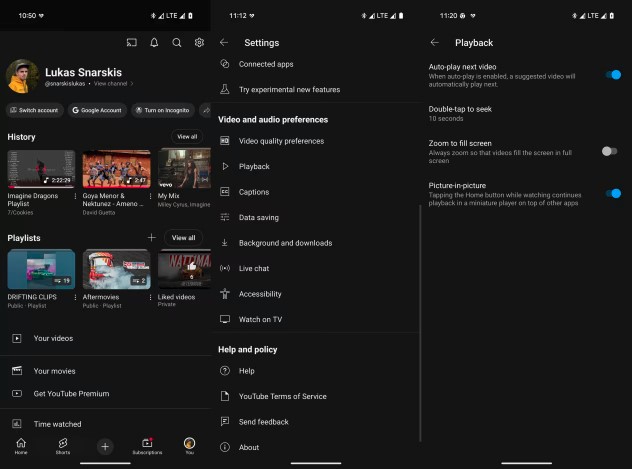The image size is (632, 469).
Task: Tap Google Account button
Action: (x=97, y=110)
